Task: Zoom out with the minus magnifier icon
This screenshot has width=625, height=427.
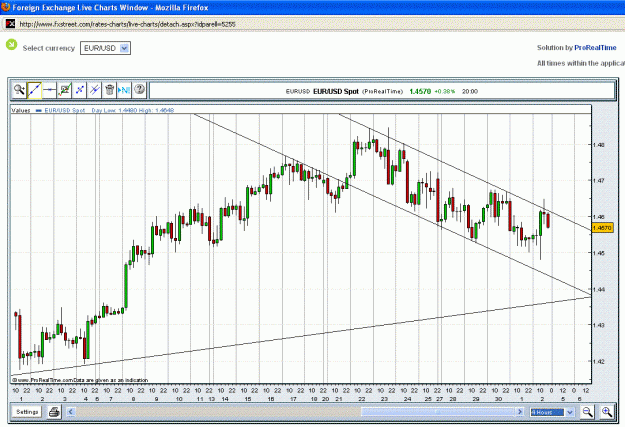Action: tap(588, 412)
